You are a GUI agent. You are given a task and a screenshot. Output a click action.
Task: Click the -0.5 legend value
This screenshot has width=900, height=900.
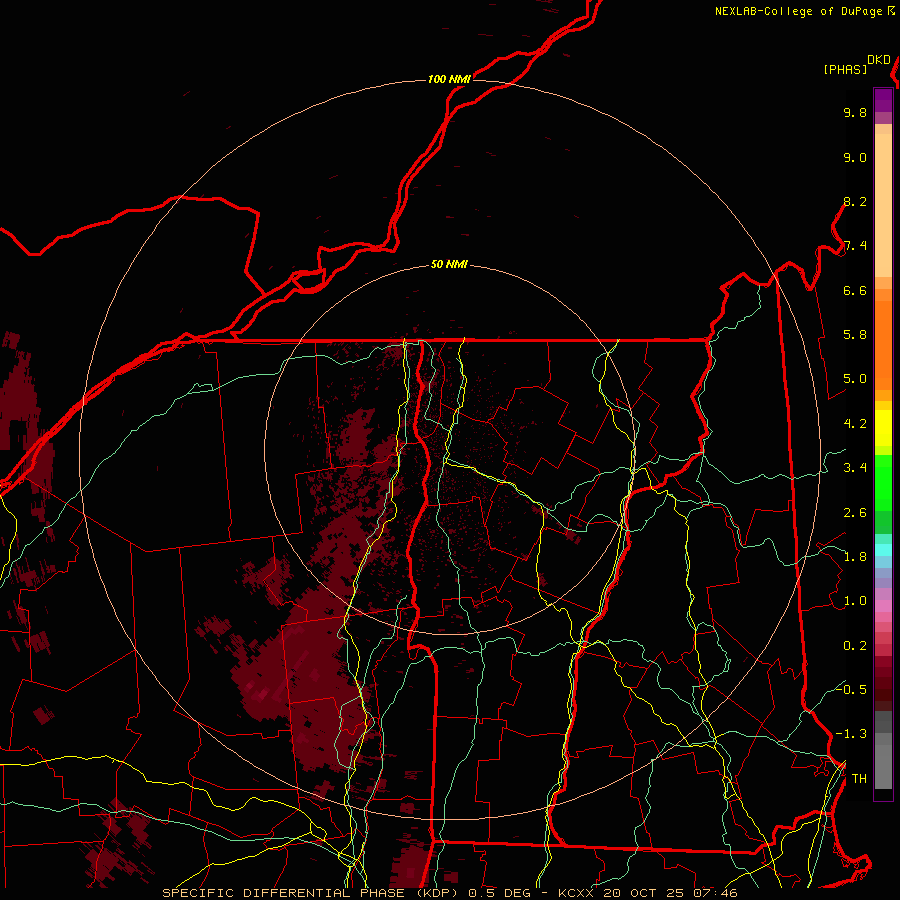(852, 689)
